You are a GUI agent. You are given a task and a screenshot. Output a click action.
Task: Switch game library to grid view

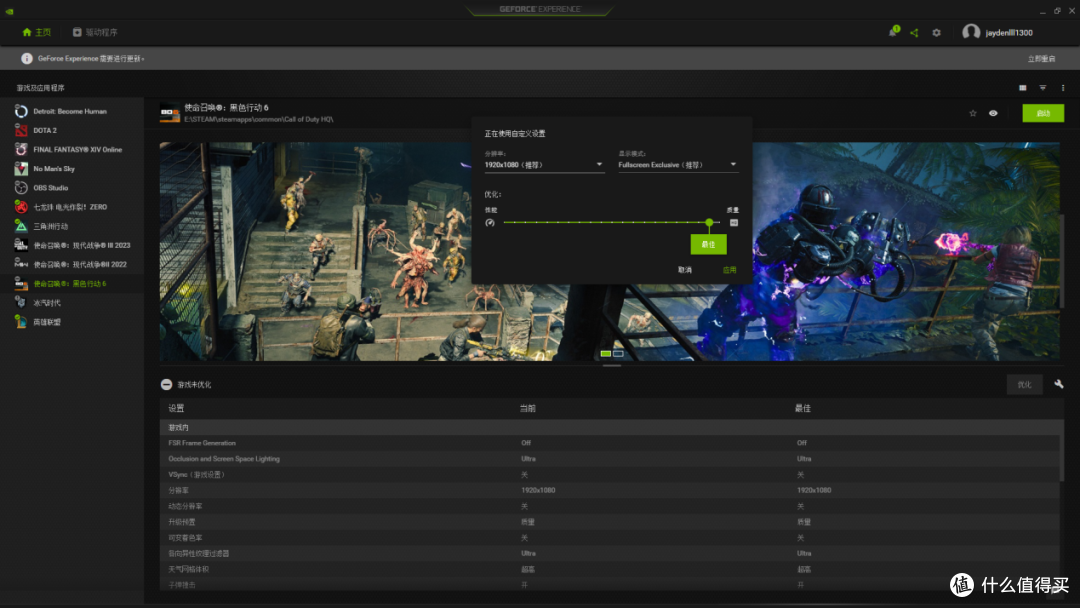tap(1021, 87)
